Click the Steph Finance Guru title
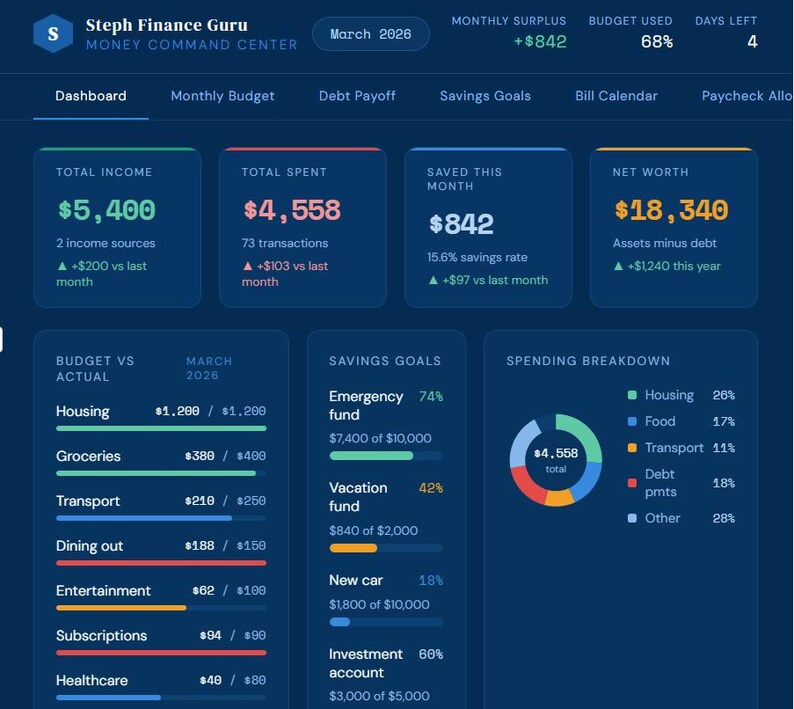 click(167, 25)
